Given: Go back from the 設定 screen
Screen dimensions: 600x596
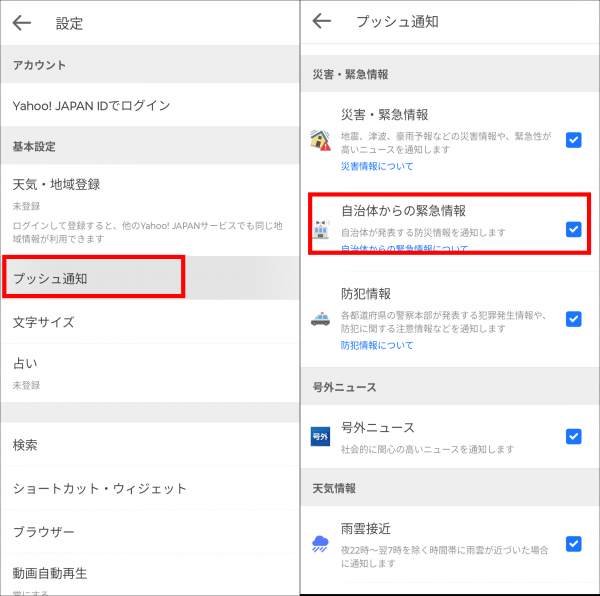Looking at the screenshot, I should point(21,23).
